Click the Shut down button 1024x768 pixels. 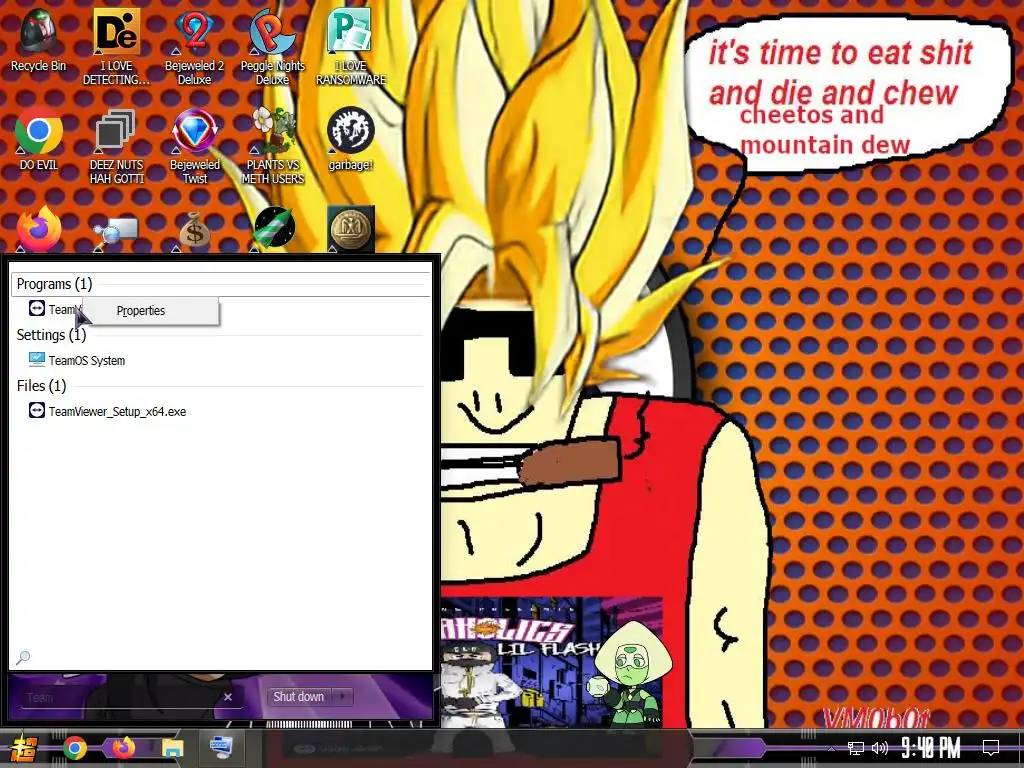point(299,697)
